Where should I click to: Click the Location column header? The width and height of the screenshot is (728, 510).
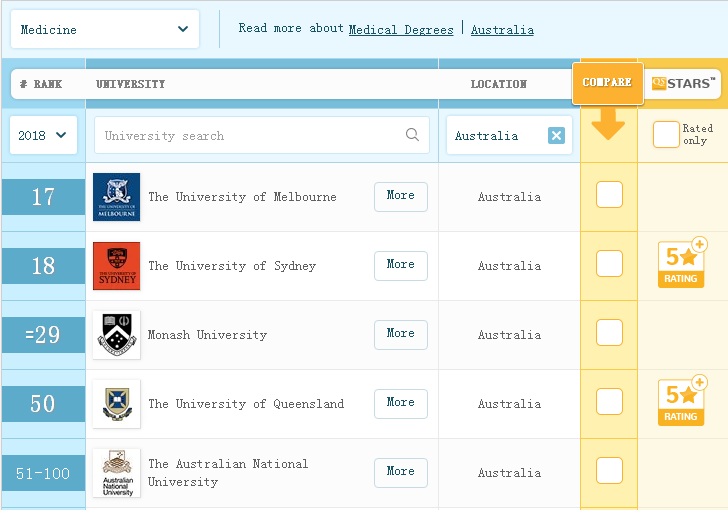pyautogui.click(x=498, y=85)
